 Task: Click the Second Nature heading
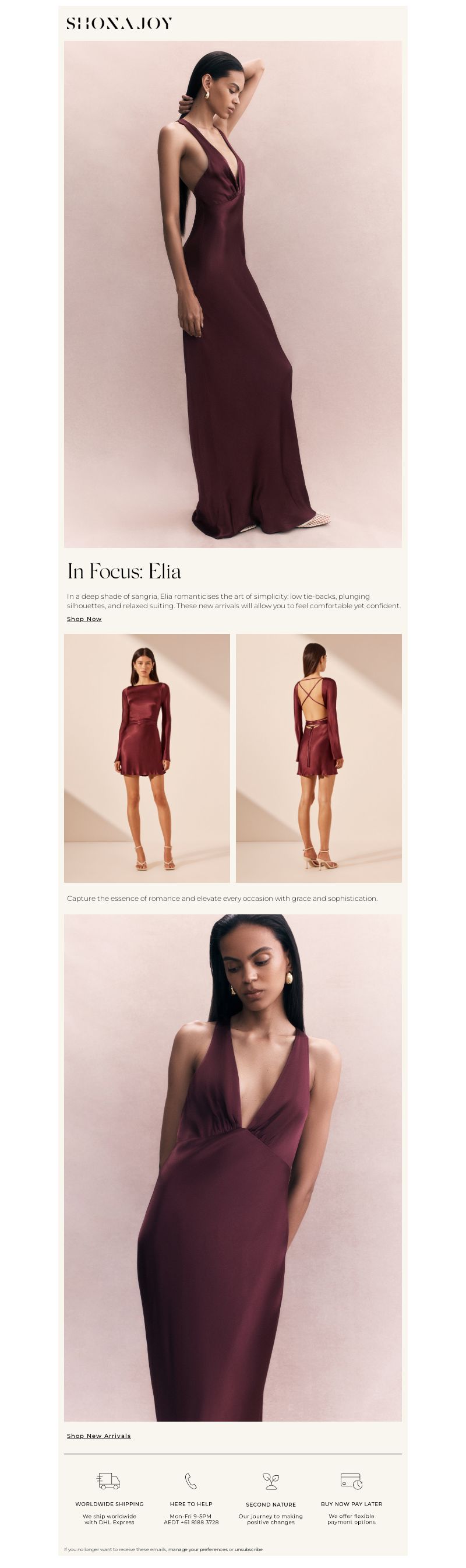[x=271, y=1504]
